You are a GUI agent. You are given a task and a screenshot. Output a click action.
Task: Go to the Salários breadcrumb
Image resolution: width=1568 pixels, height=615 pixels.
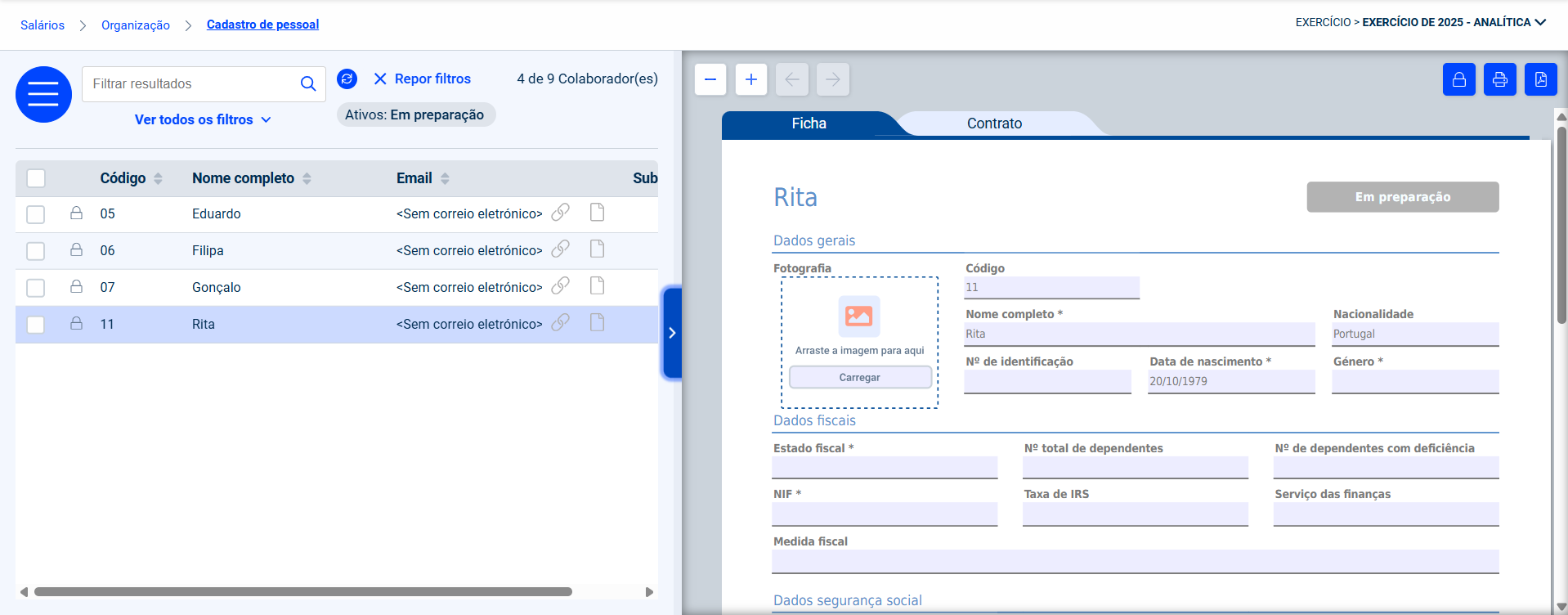pos(43,25)
